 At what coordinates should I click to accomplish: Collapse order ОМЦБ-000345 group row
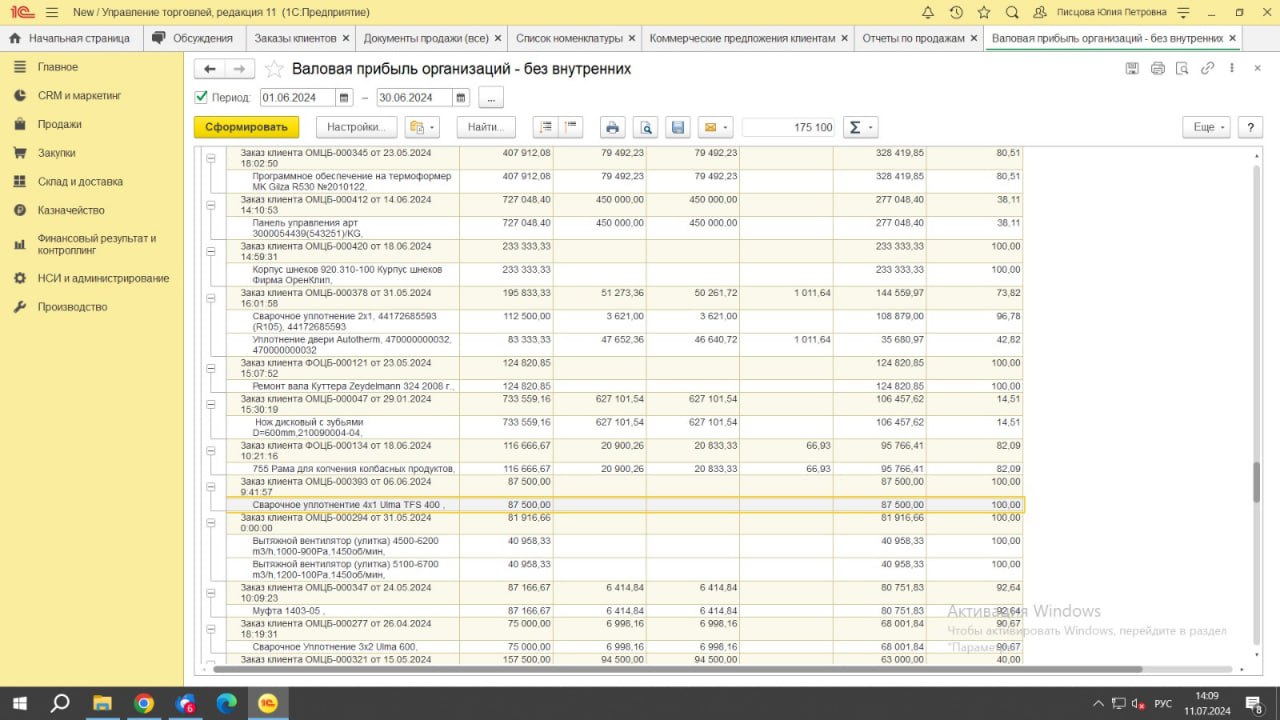(x=211, y=158)
